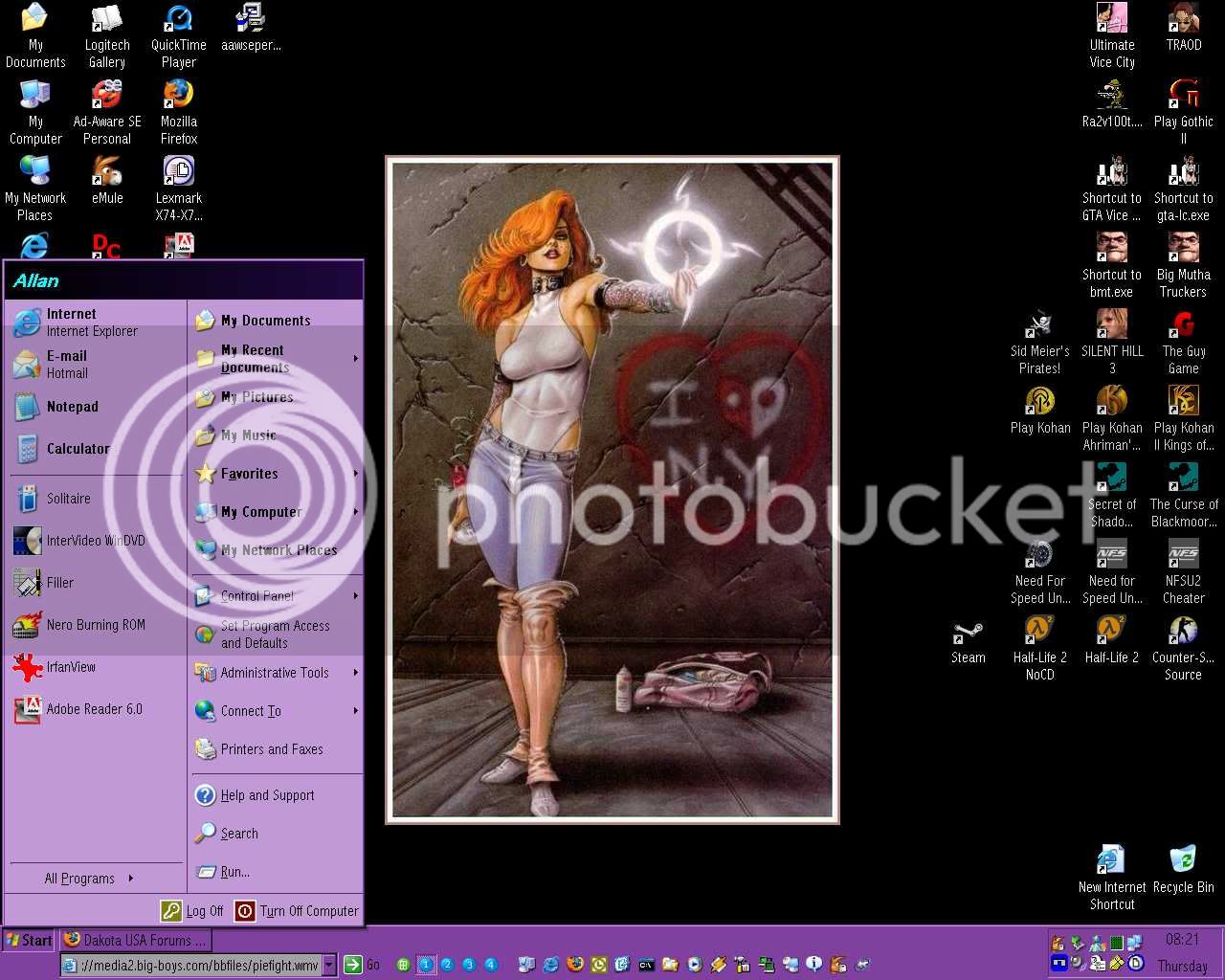Screen dimensions: 1225x980
Task: Expand the Favorites submenu arrow
Action: tap(356, 474)
